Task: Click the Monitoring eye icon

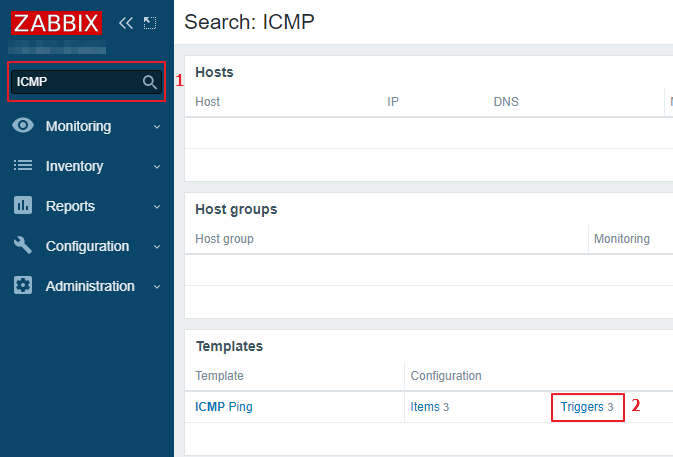Action: pyautogui.click(x=23, y=126)
